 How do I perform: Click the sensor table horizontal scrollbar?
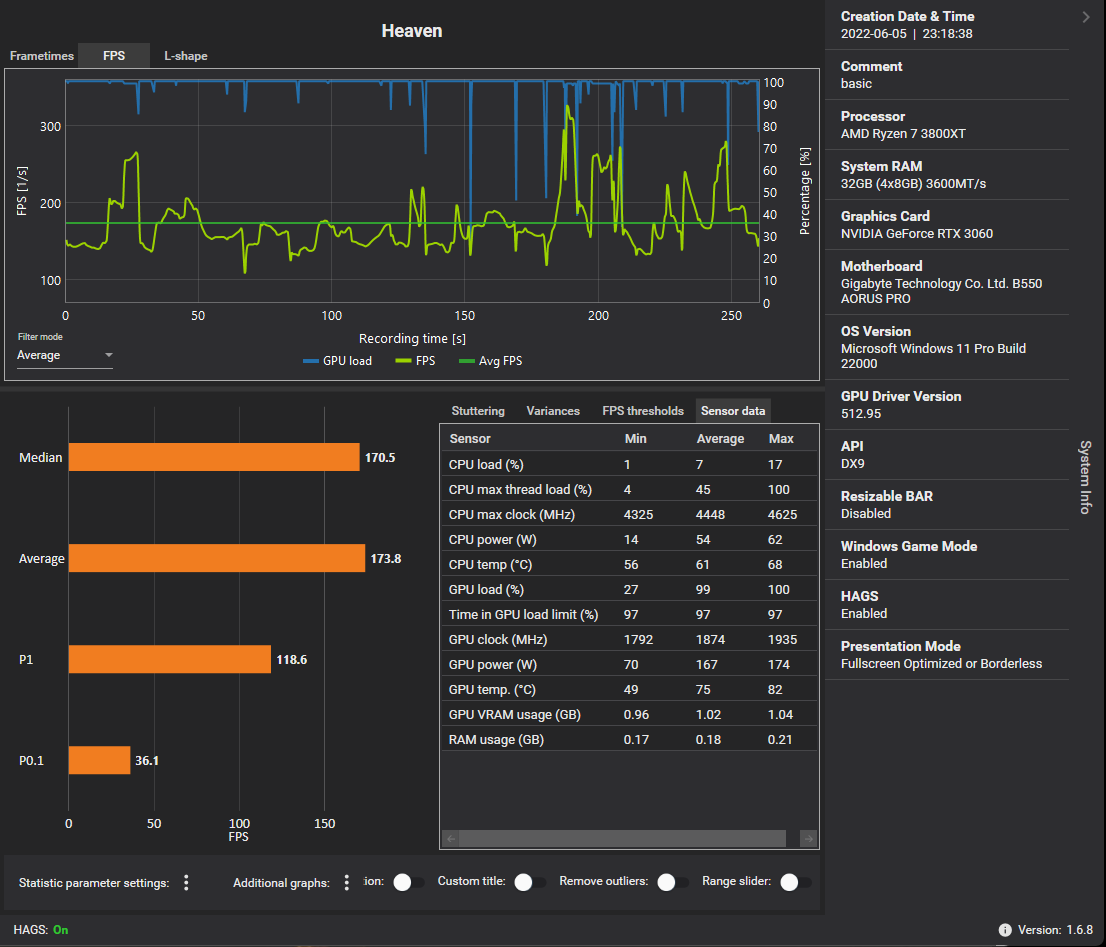point(623,838)
